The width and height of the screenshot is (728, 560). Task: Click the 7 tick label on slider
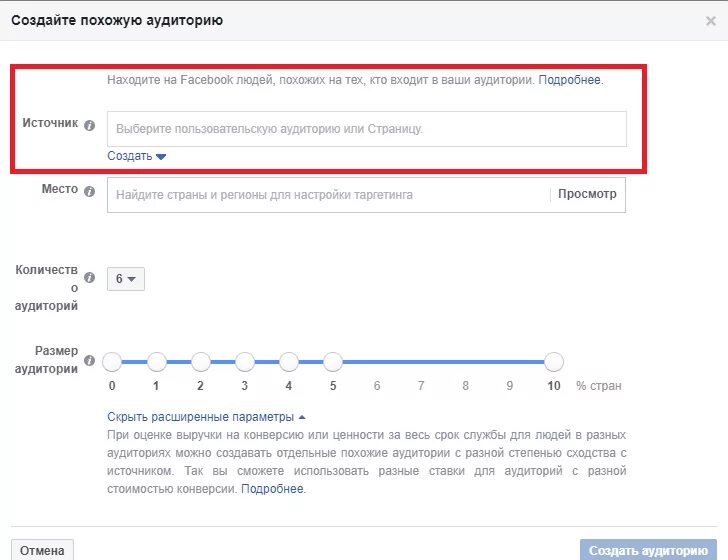point(421,386)
